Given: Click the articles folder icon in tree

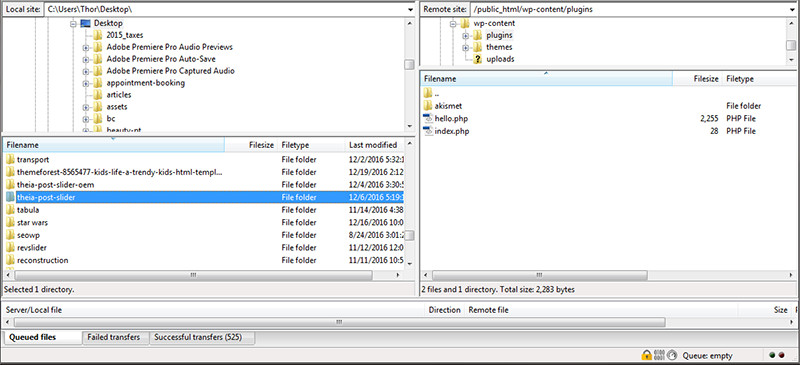Looking at the screenshot, I should coord(98,95).
